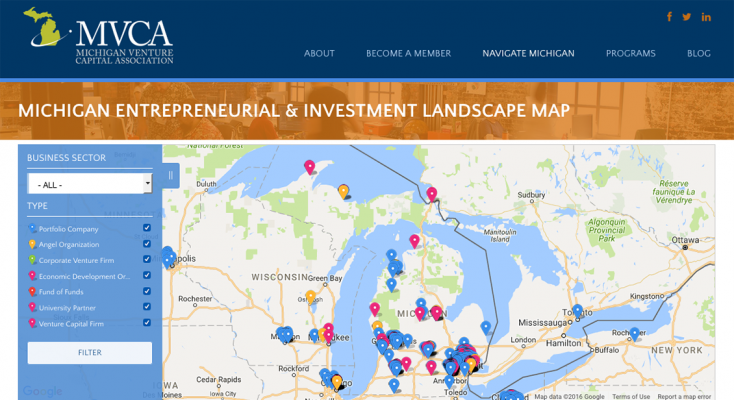Viewport: 734px width, 400px height.
Task: Click the pink pin on Lake Michigan's east shore
Action: click(x=374, y=309)
